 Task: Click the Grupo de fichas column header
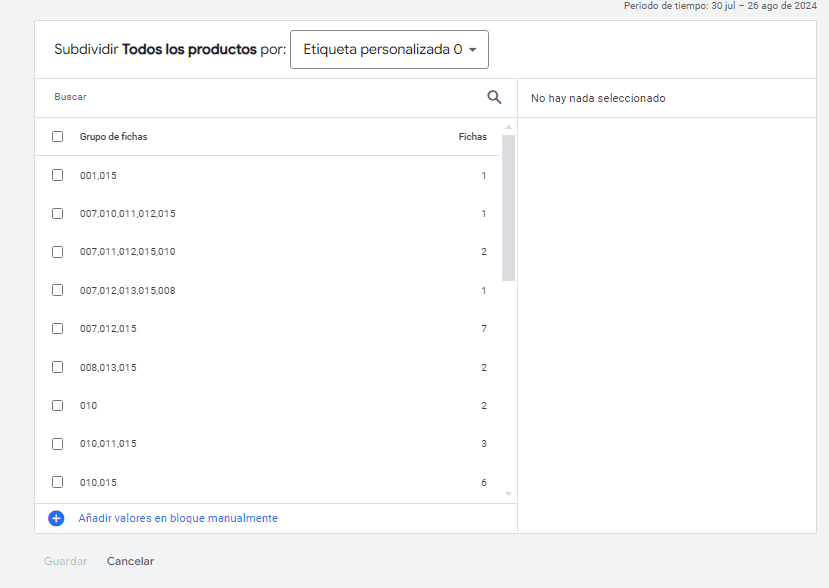(113, 136)
